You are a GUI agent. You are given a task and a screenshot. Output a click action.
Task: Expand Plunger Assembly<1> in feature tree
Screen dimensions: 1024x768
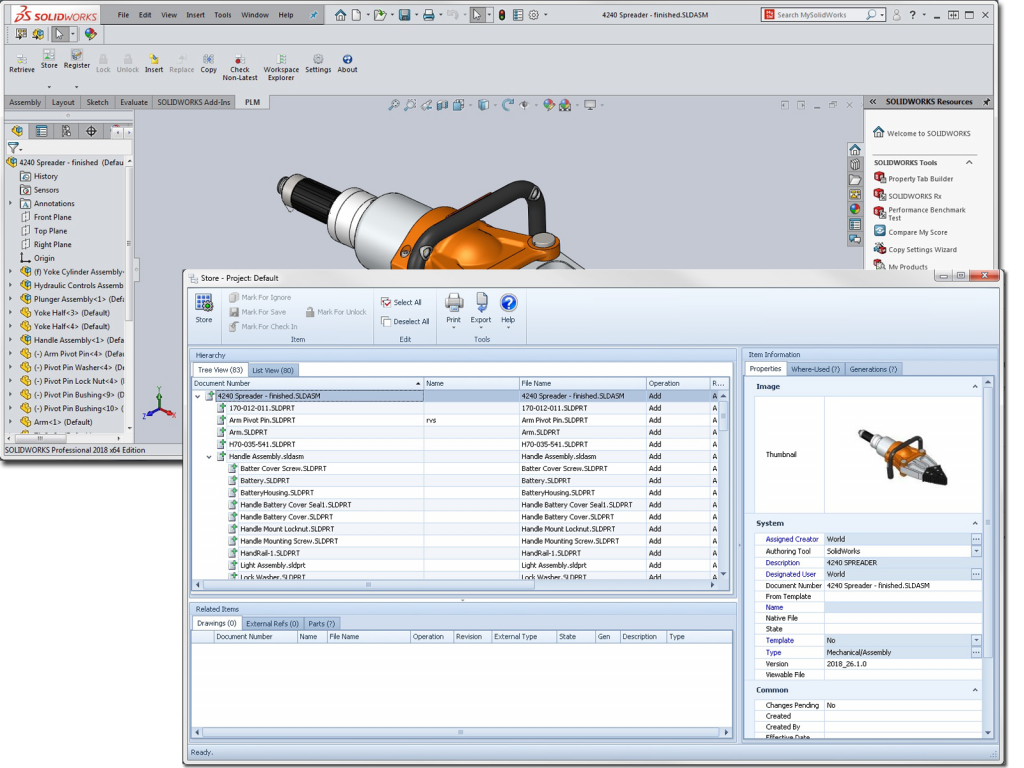click(x=10, y=299)
